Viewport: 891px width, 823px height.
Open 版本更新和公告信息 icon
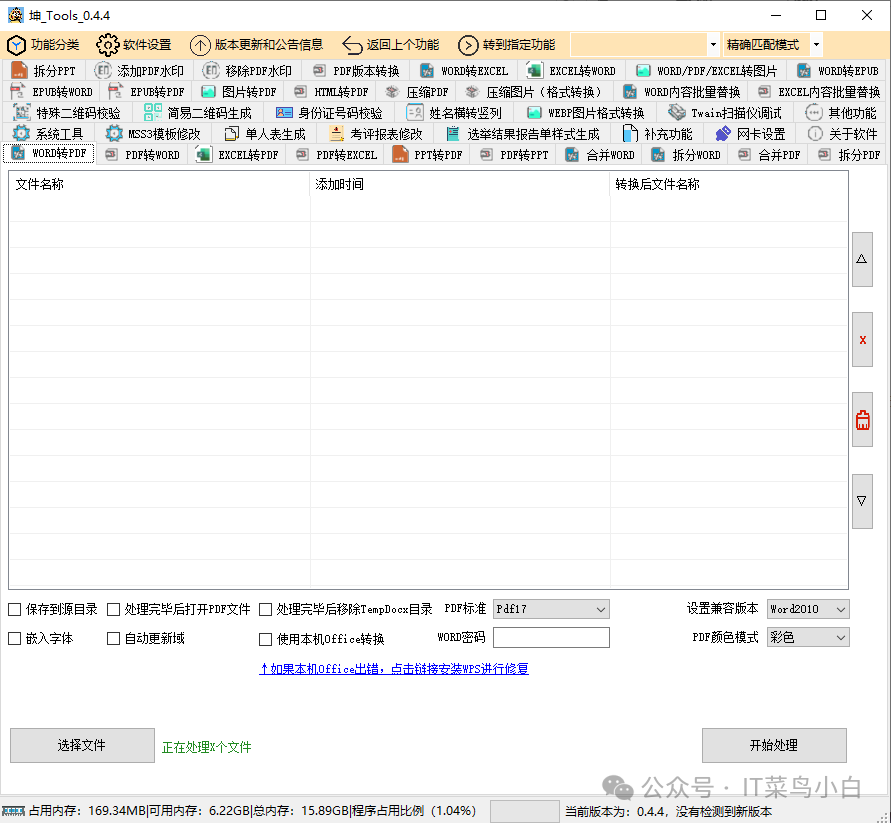tap(200, 45)
